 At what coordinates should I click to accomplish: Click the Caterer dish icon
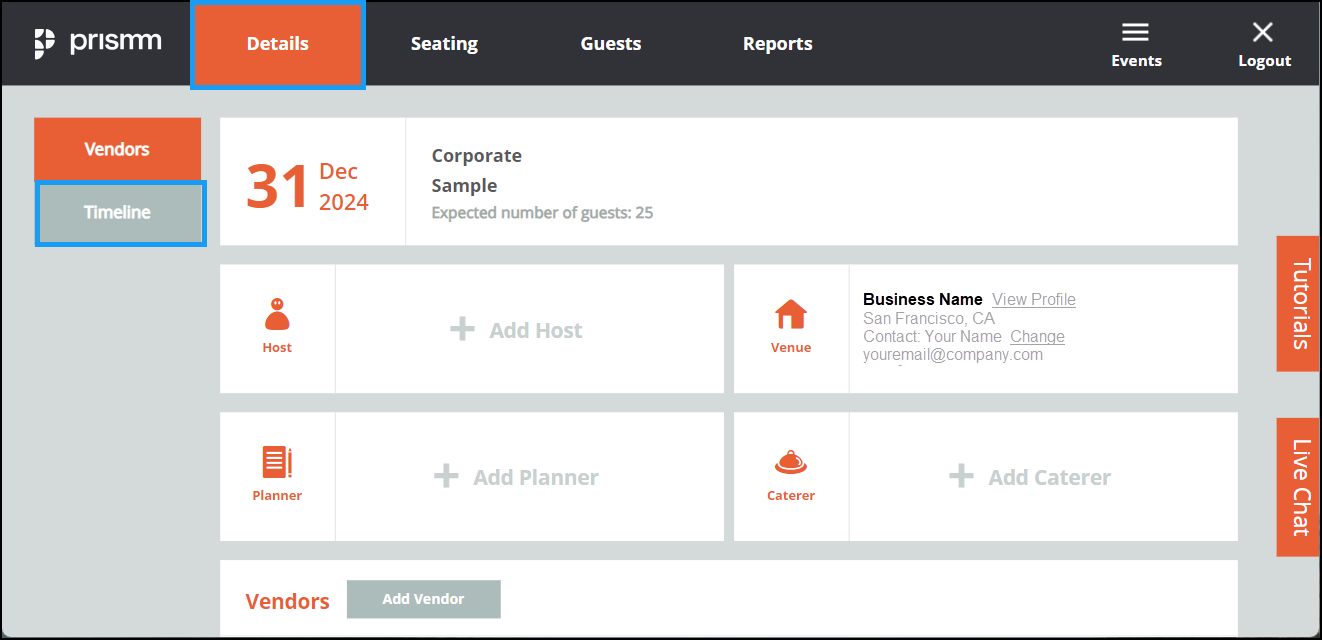click(x=791, y=463)
